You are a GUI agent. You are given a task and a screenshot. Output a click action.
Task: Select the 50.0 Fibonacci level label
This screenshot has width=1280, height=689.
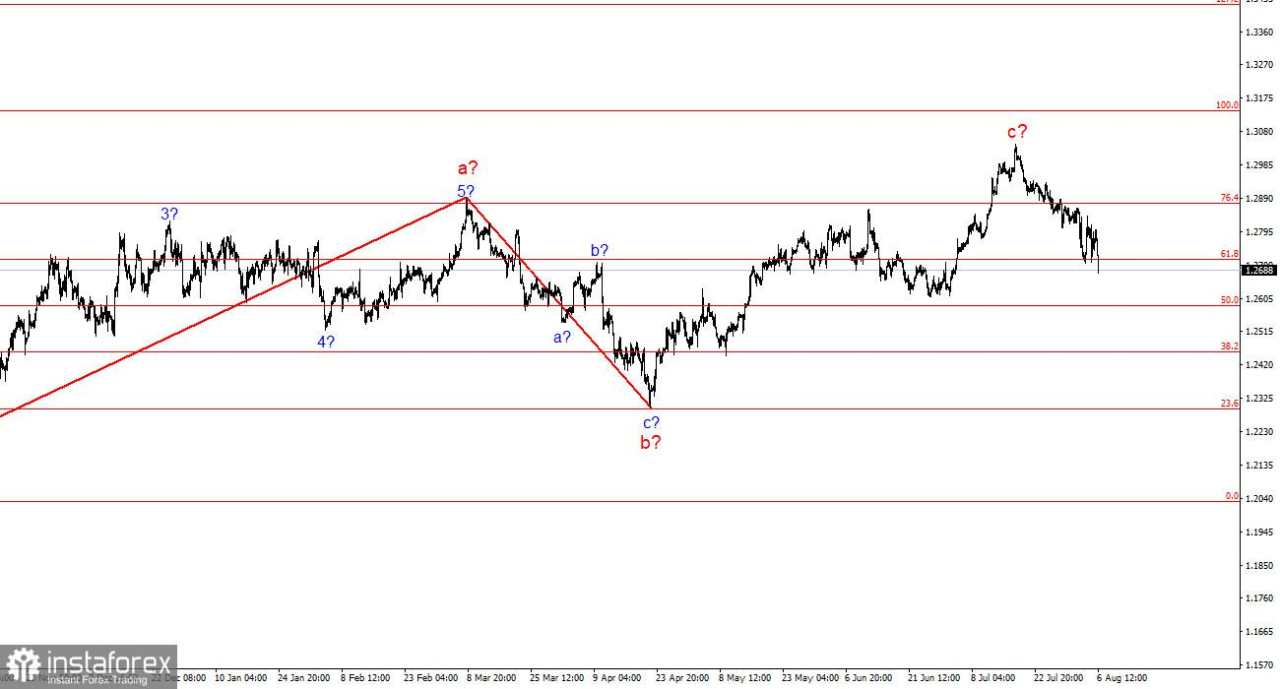(x=1229, y=300)
